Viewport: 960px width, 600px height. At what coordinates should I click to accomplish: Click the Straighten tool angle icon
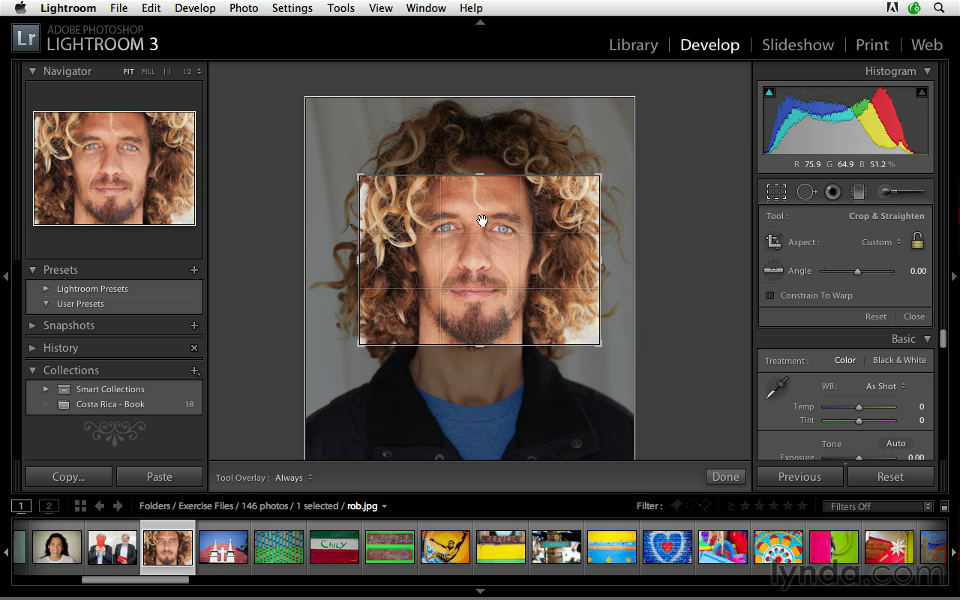(773, 270)
